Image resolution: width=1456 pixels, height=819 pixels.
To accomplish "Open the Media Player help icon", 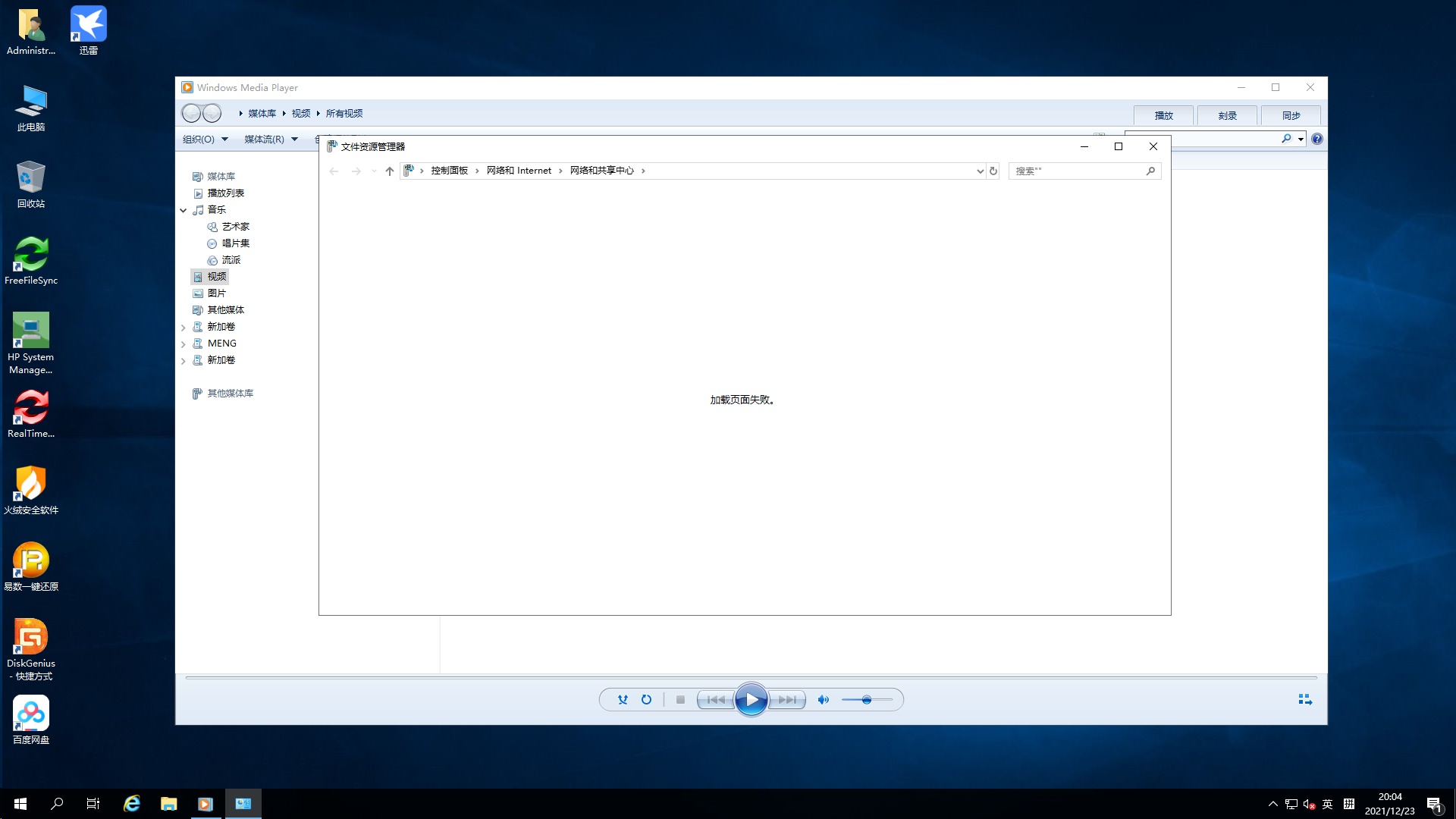I will [1317, 139].
